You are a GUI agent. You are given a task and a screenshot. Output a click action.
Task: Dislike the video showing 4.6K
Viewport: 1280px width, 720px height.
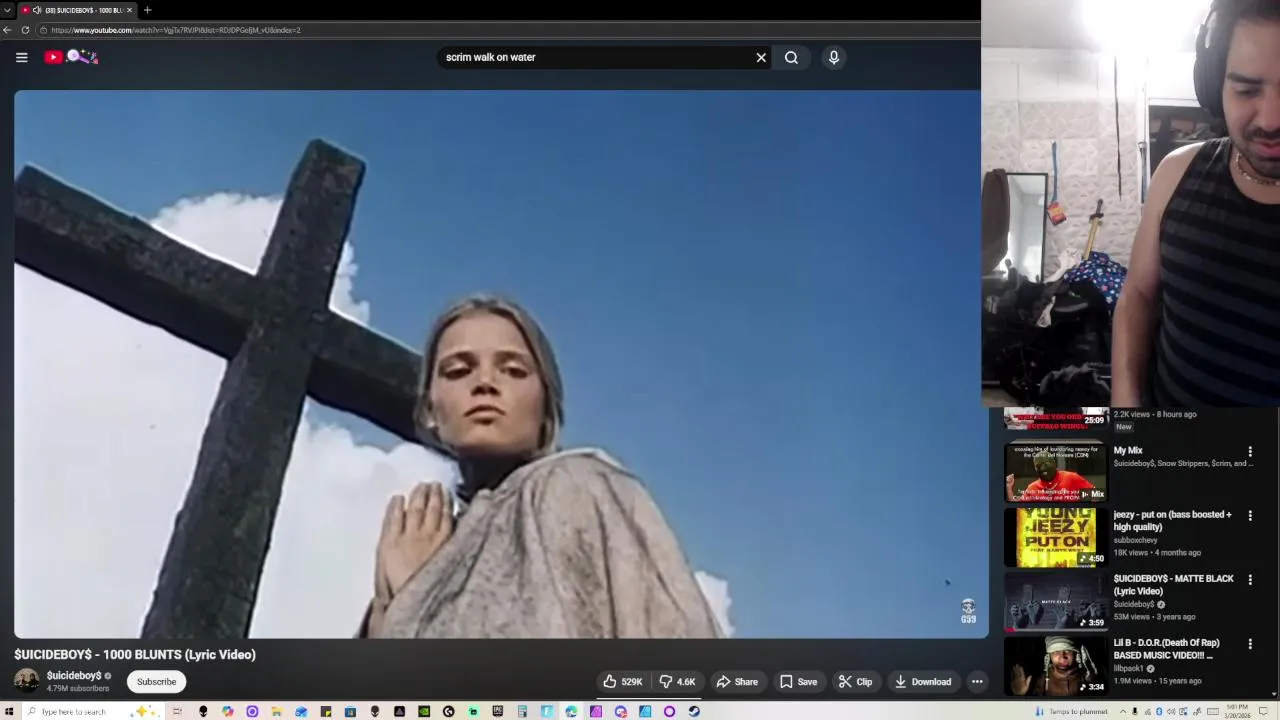(x=677, y=682)
